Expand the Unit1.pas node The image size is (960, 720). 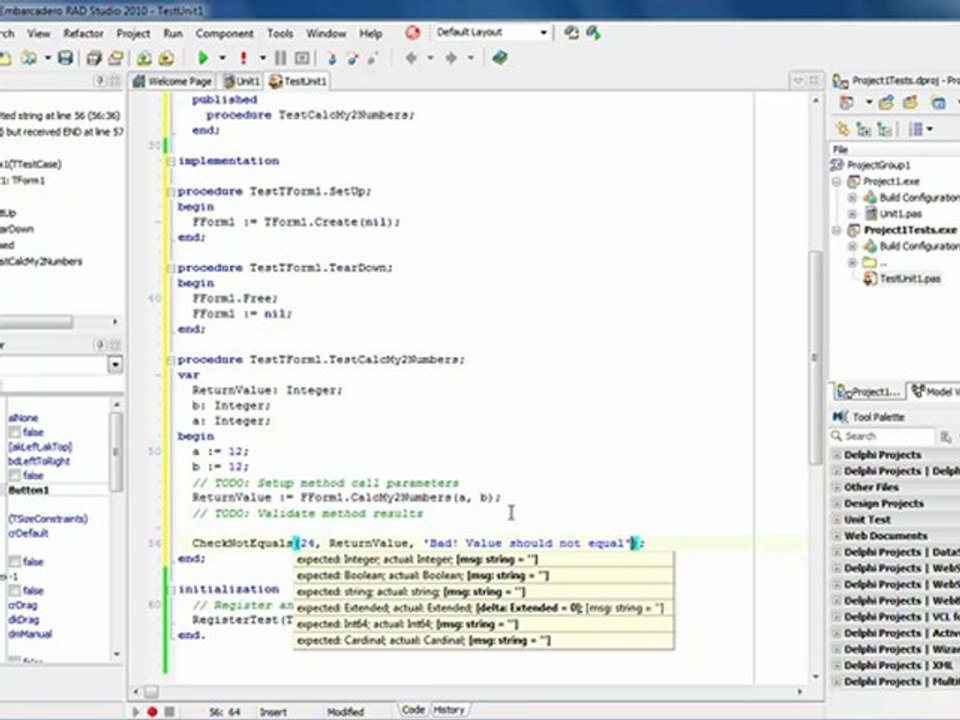(x=852, y=214)
